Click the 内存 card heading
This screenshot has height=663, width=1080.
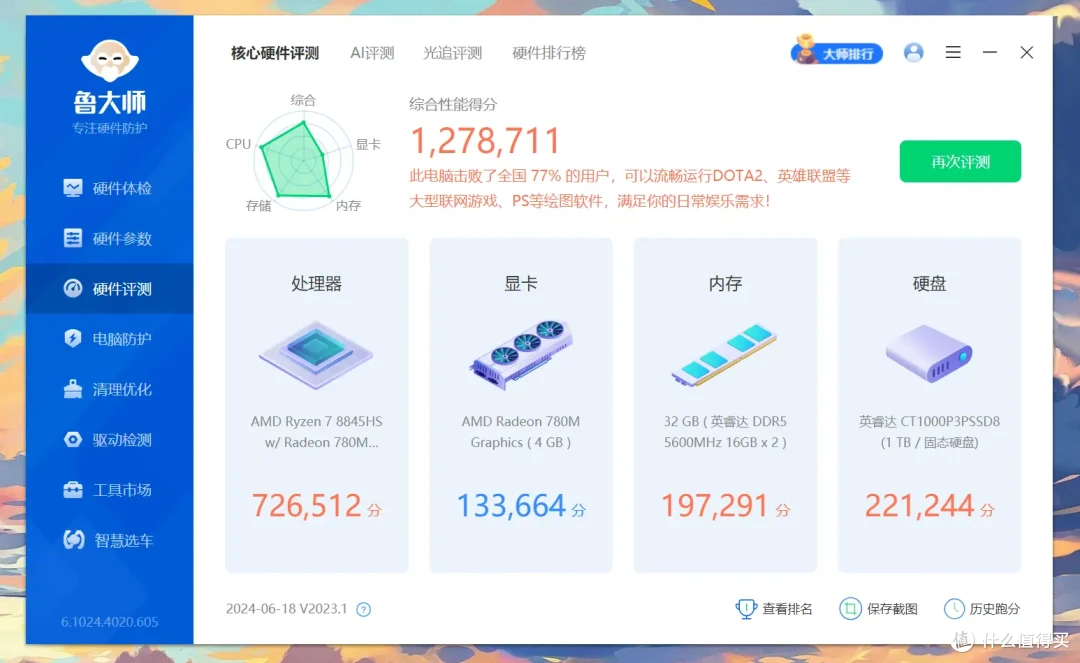pyautogui.click(x=725, y=284)
